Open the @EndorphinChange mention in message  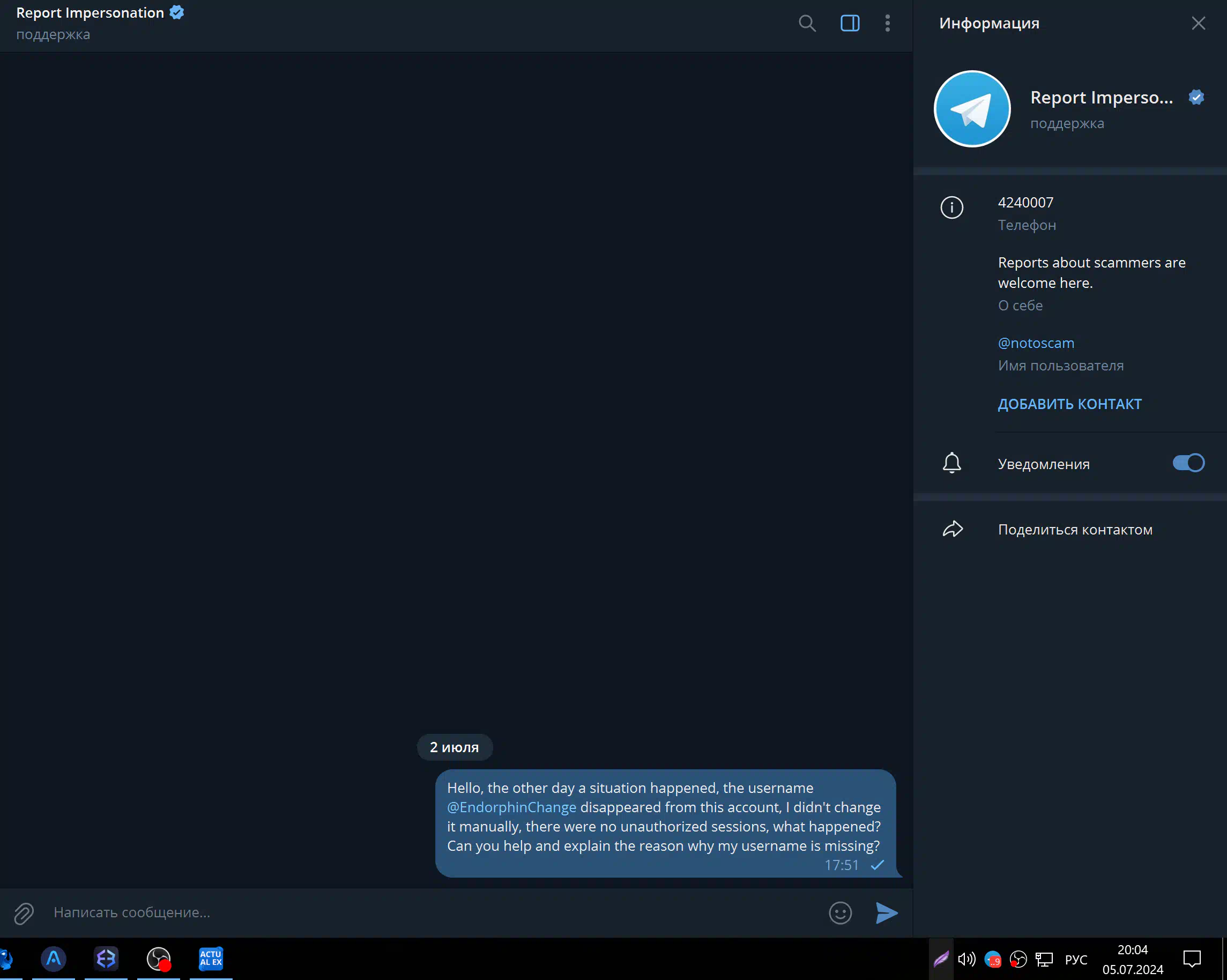(x=511, y=807)
